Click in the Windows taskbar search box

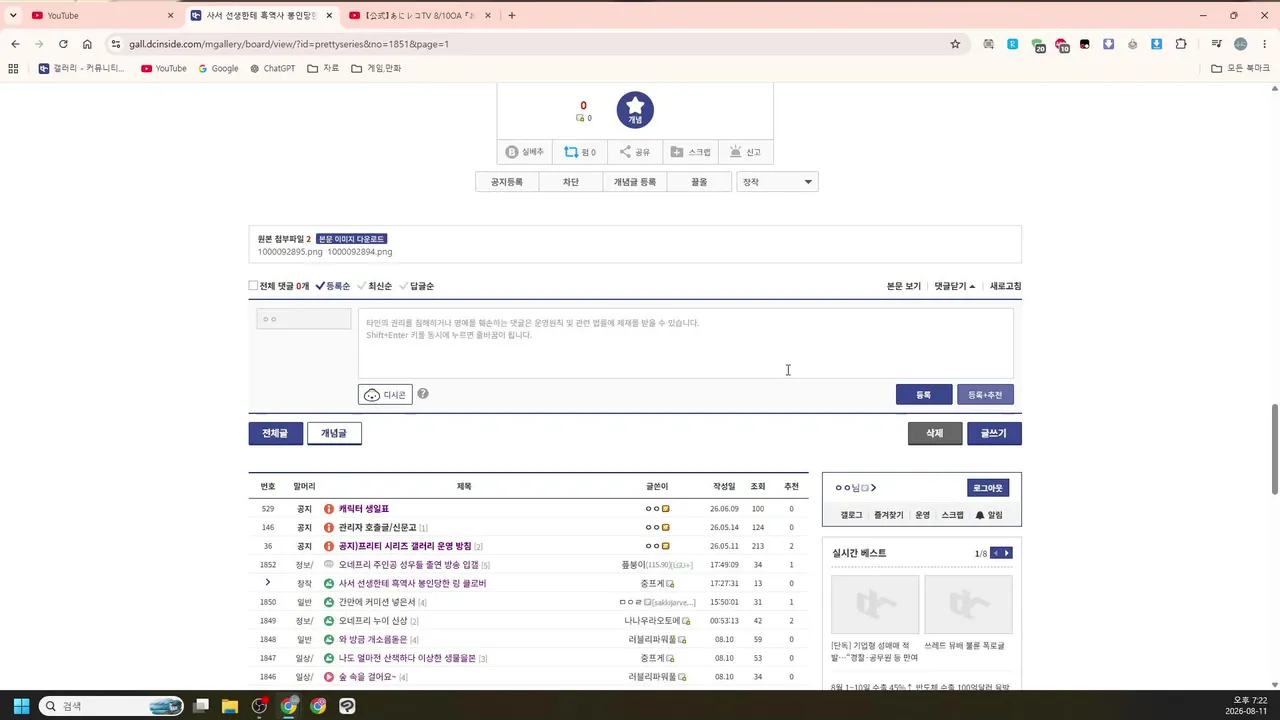(112, 706)
